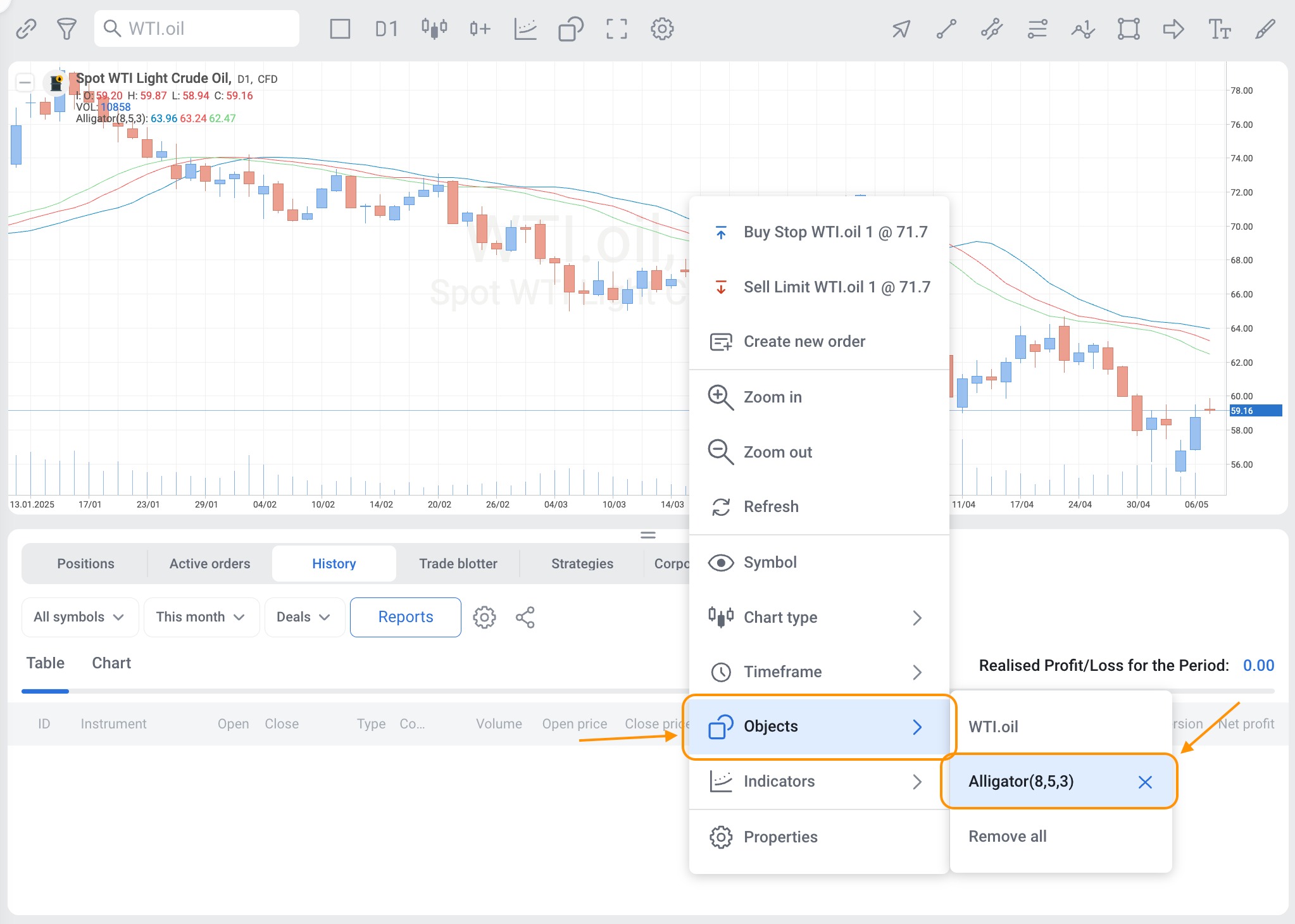Remove Alligator(8,5,3) with the X button
The height and width of the screenshot is (924, 1295).
click(x=1144, y=782)
